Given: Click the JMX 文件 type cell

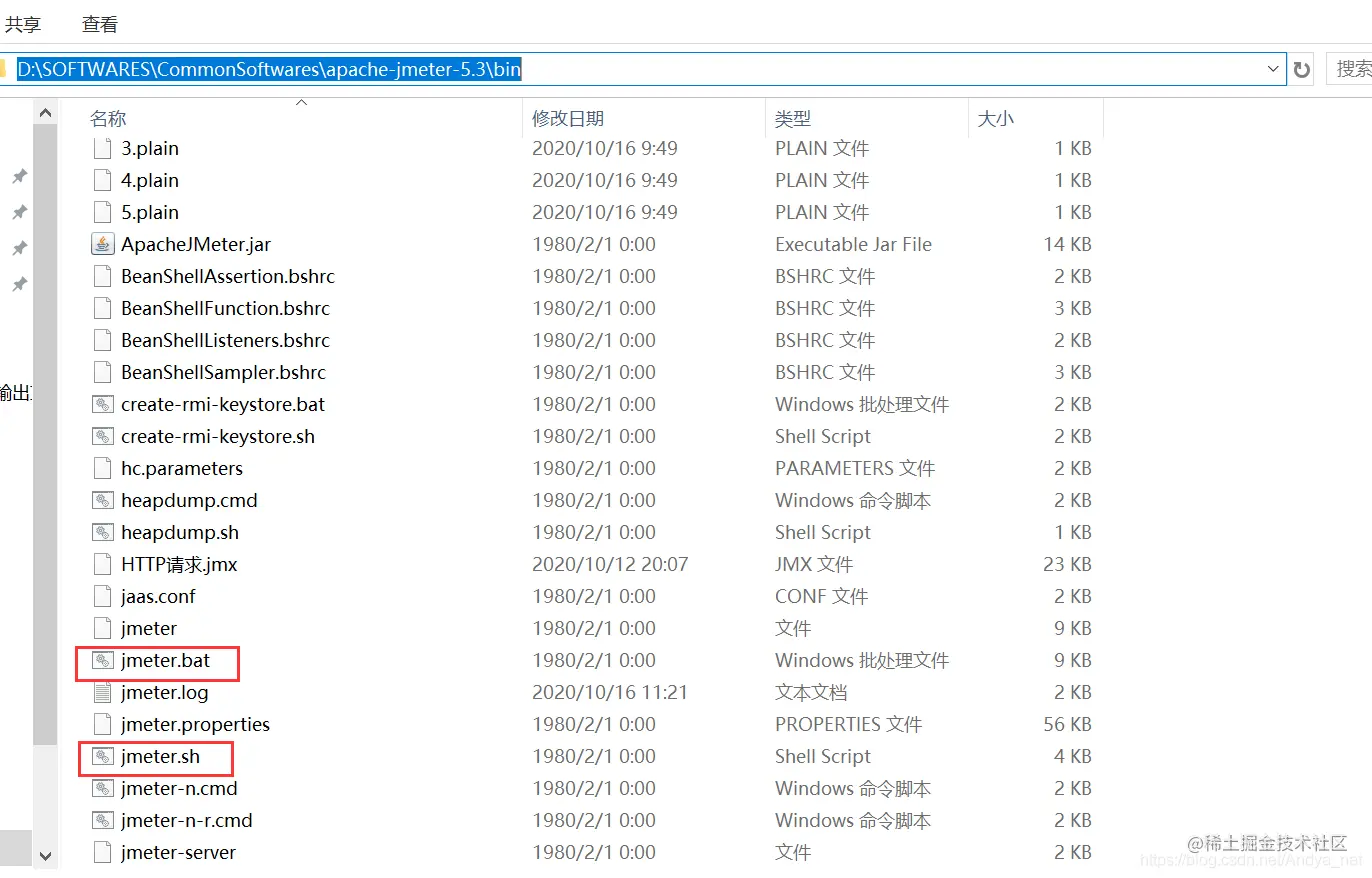Looking at the screenshot, I should coord(816,564).
